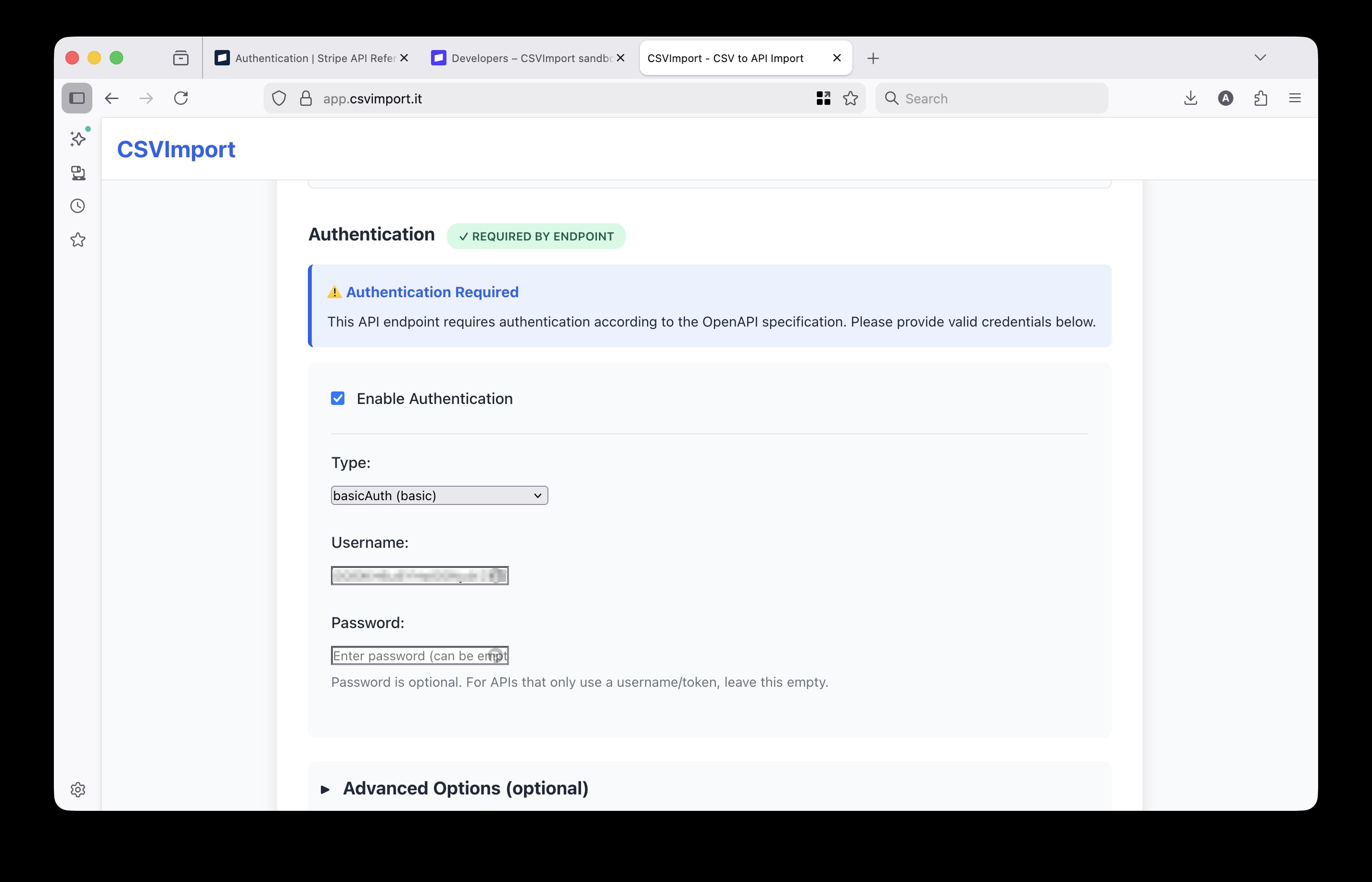Open the list-all-tabs chevron menu
Viewport: 1372px width, 882px height.
(x=1260, y=57)
